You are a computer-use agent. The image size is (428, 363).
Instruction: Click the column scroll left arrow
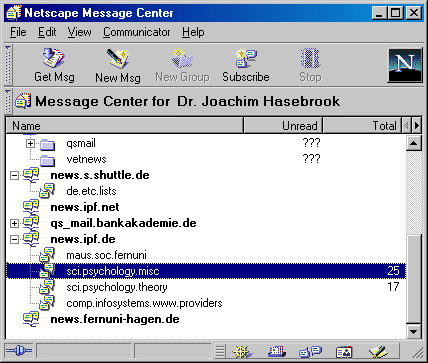click(x=406, y=126)
